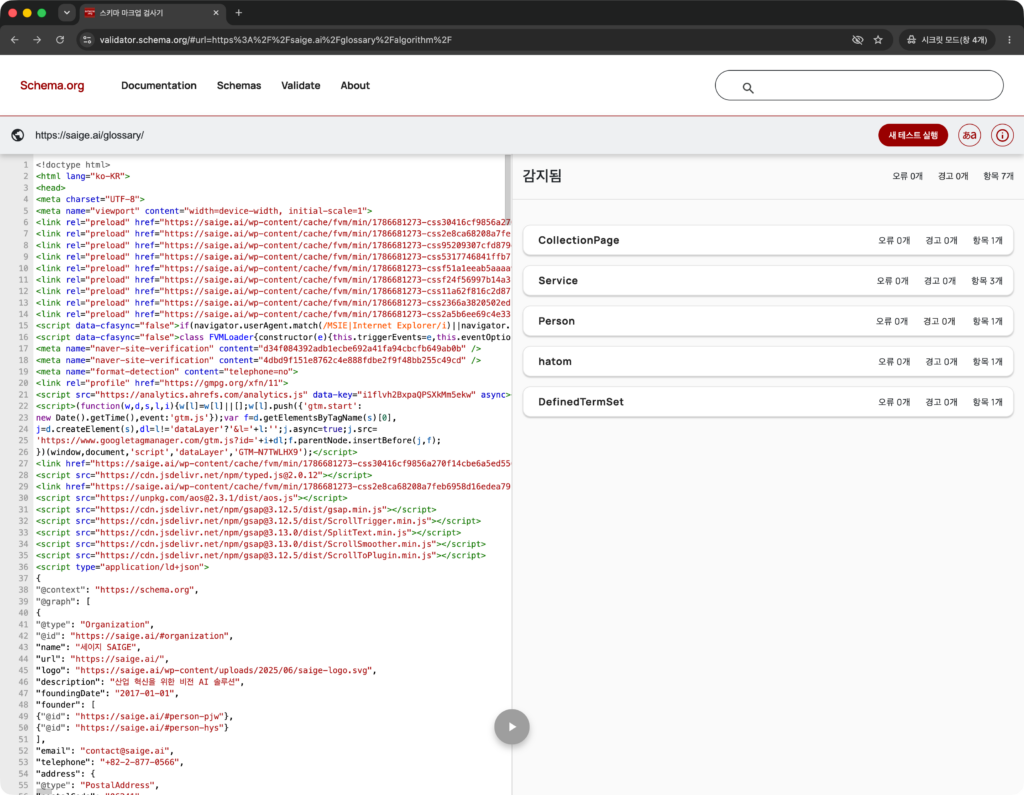The height and width of the screenshot is (795, 1024).
Task: Open site information icon in address bar
Action: [87, 40]
